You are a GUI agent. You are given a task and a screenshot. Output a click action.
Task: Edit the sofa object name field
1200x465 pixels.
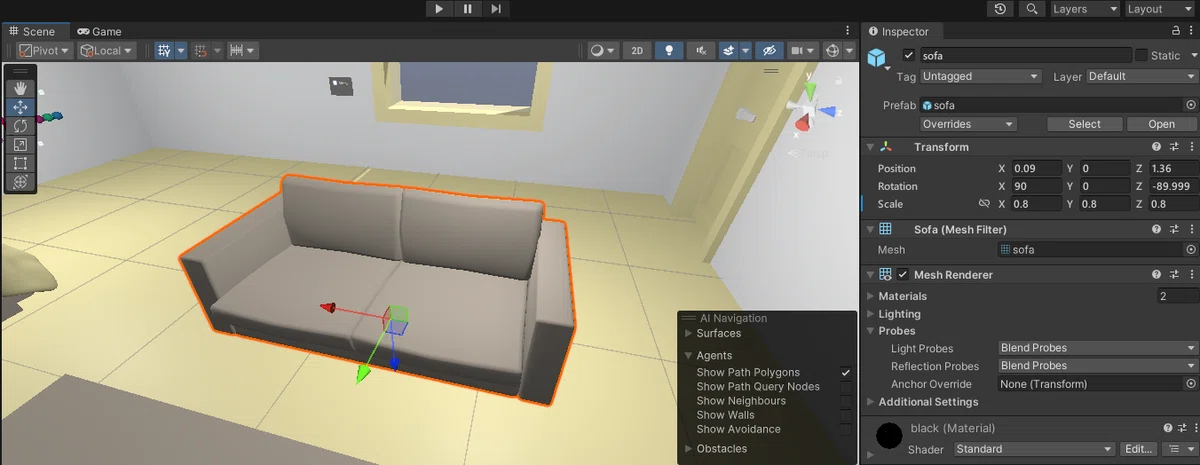click(1024, 55)
